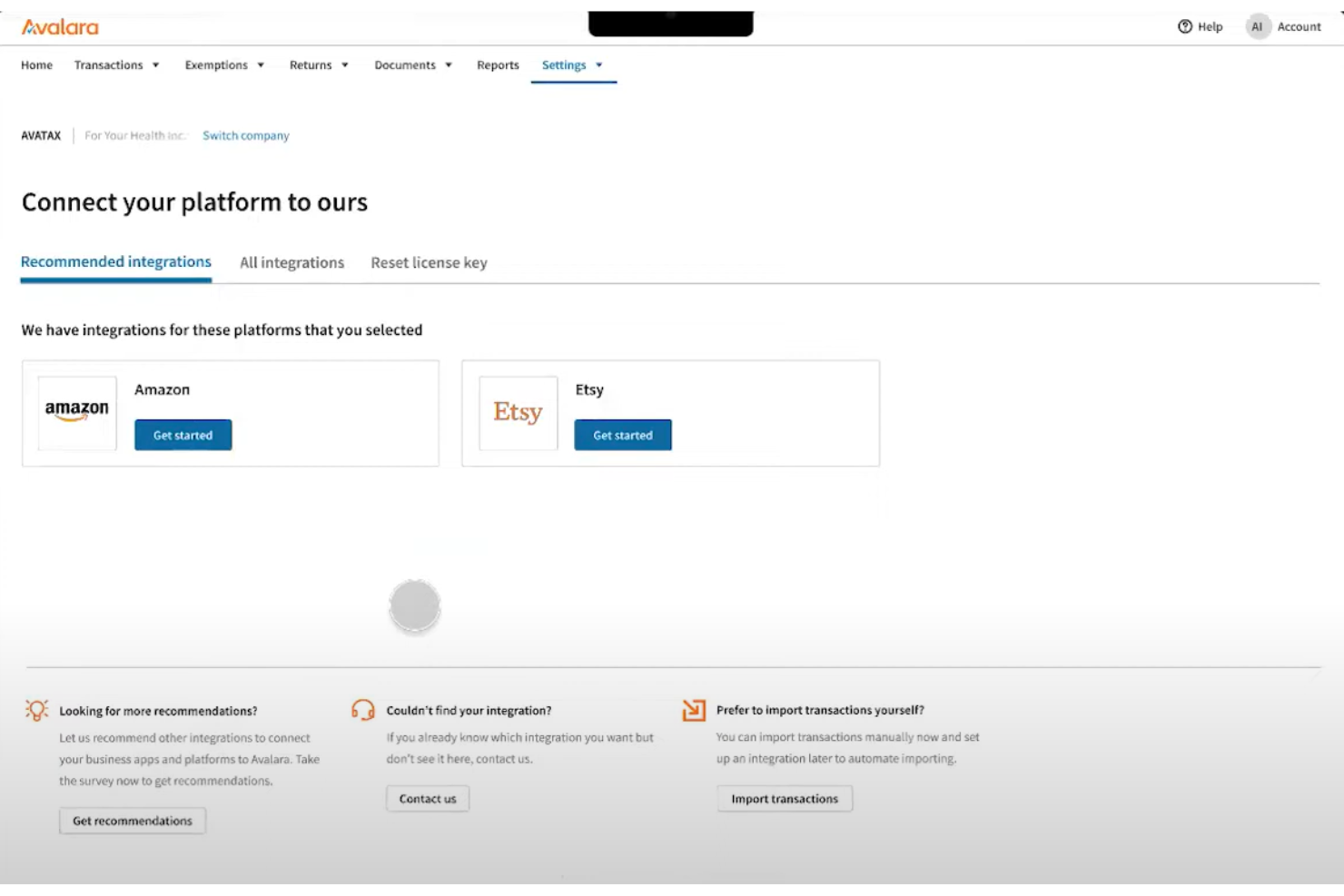Click the Avalara logo
This screenshot has width=1344, height=896.
point(60,26)
